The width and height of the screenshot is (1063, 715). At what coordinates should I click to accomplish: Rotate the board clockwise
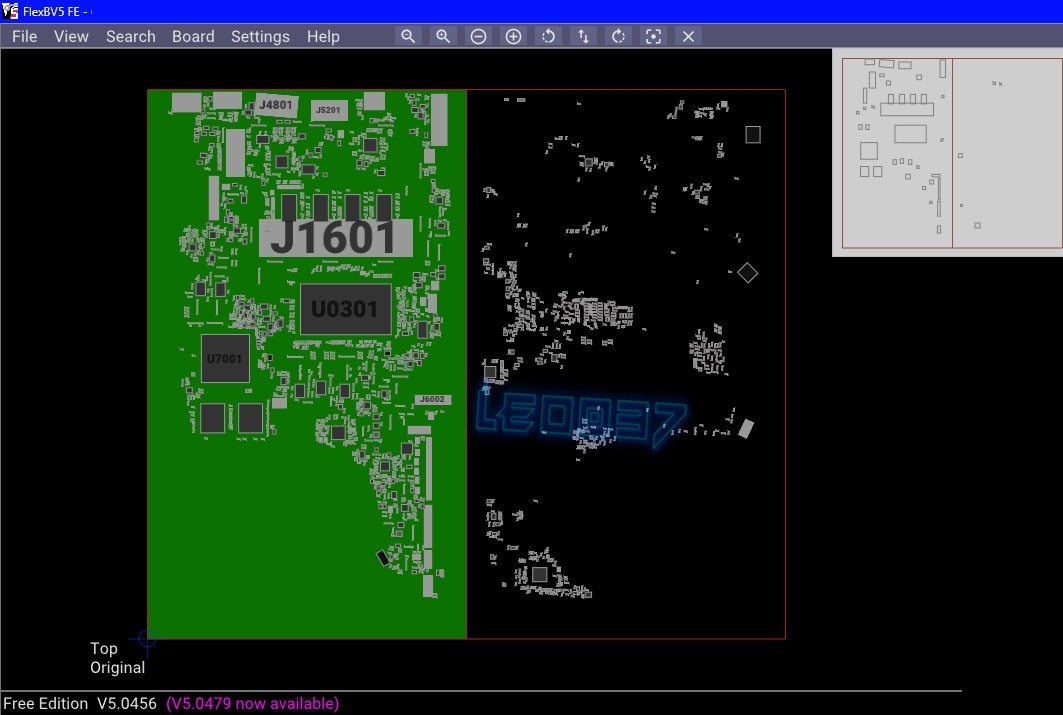[618, 37]
